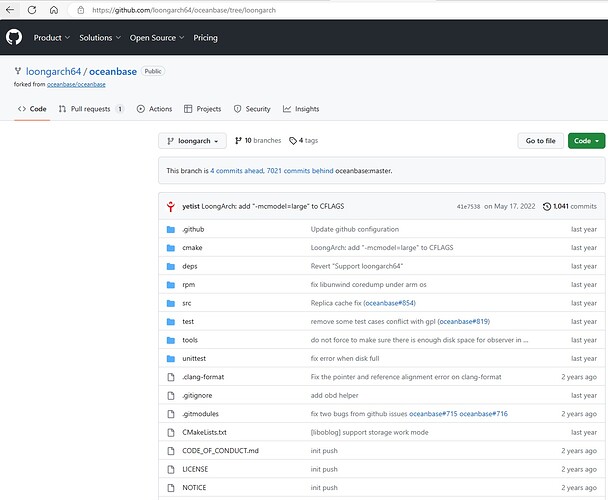This screenshot has height=500, width=608.
Task: Click the yetist author avatar icon
Action: 171,206
